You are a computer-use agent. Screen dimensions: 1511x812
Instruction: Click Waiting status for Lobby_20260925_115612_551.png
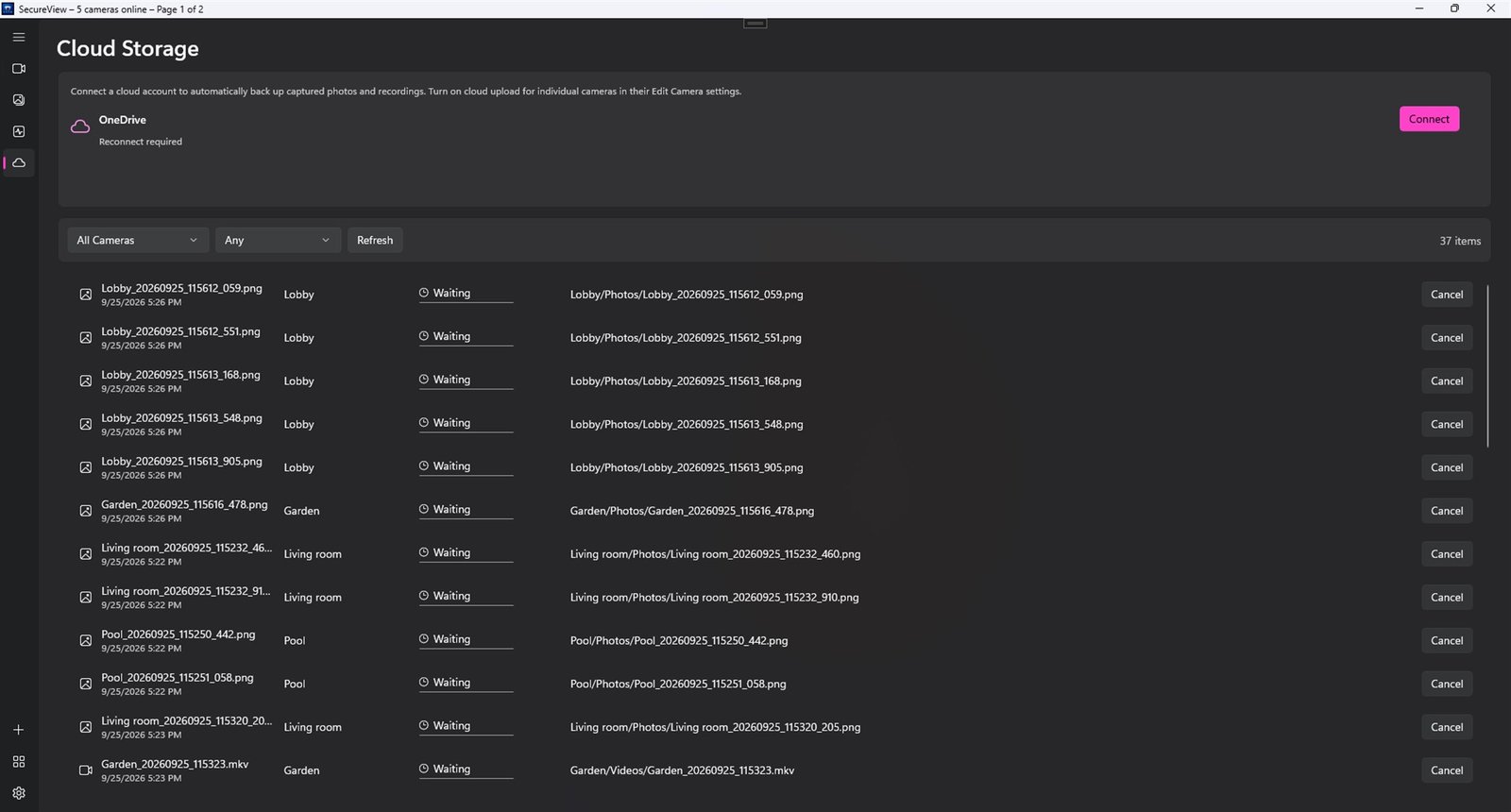click(451, 336)
